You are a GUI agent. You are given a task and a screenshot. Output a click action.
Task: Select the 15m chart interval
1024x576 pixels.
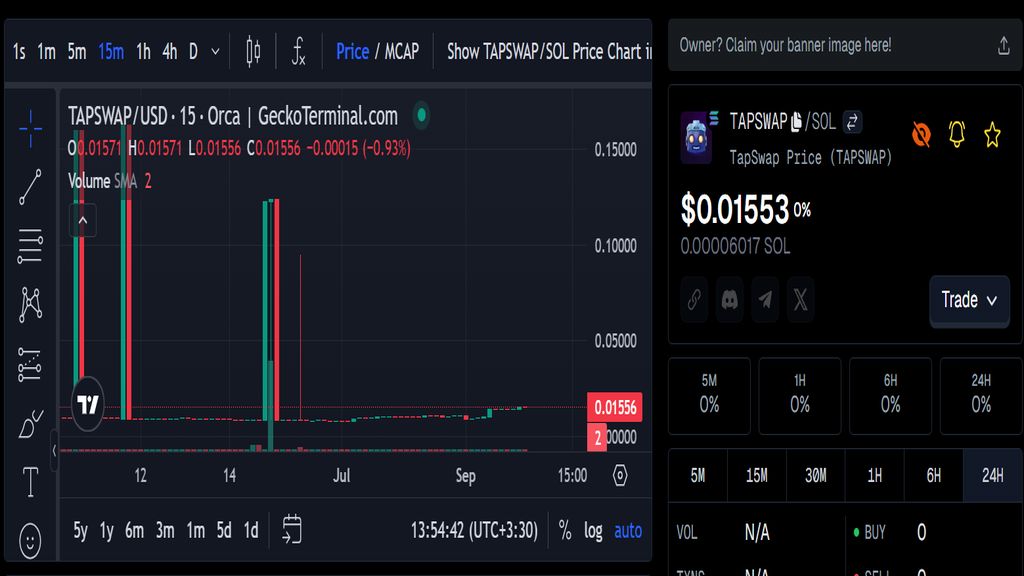click(111, 52)
